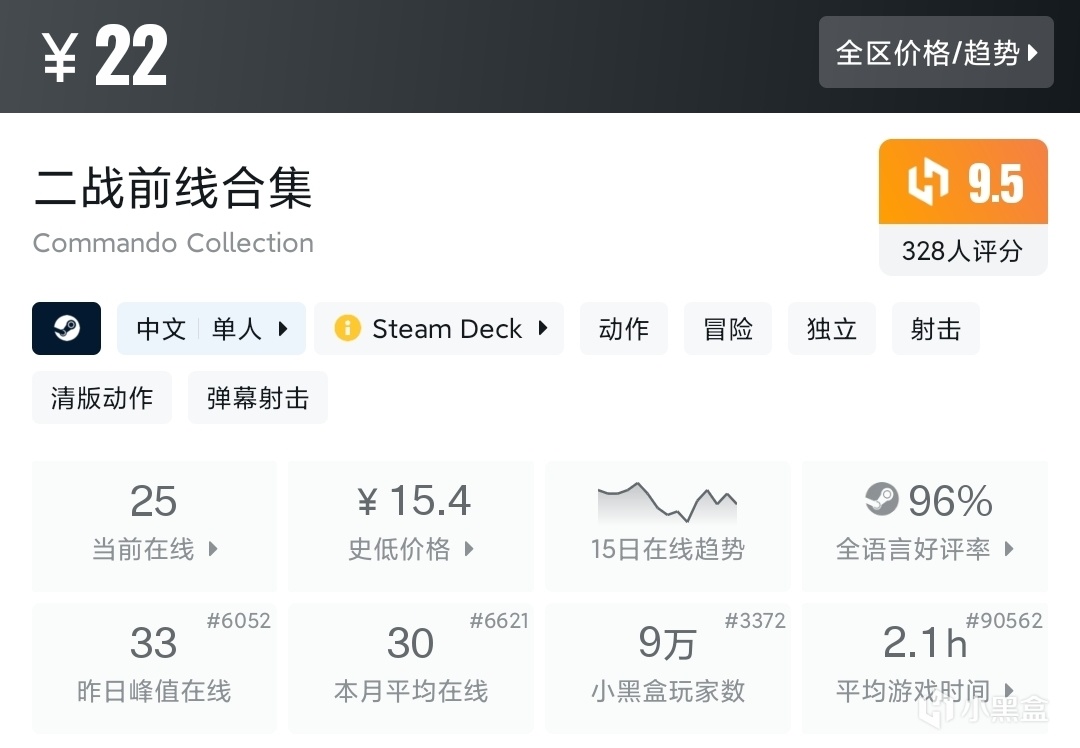Click the Steam logo beside 96%

881,499
